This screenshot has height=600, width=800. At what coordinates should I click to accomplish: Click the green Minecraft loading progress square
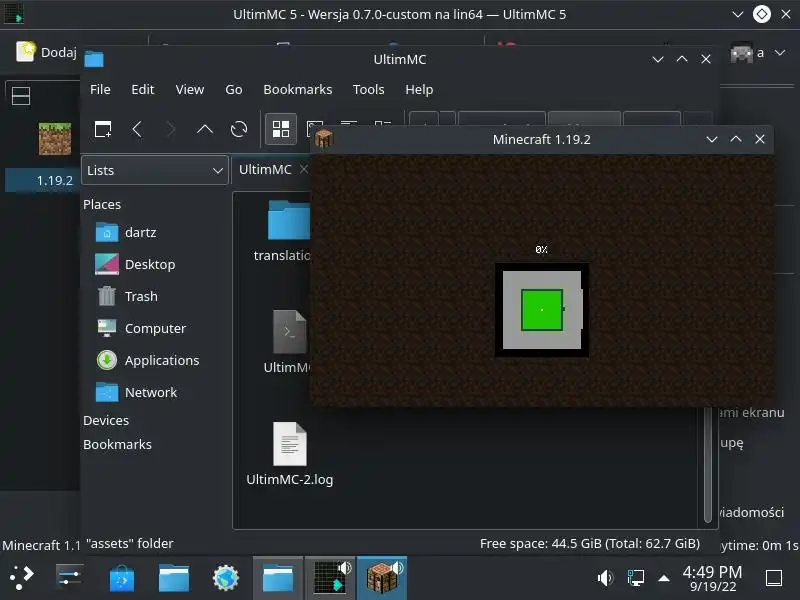pyautogui.click(x=542, y=310)
